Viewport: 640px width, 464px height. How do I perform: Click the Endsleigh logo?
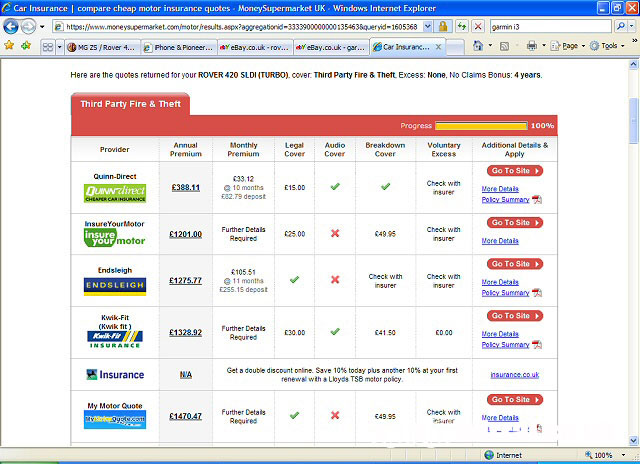point(115,286)
